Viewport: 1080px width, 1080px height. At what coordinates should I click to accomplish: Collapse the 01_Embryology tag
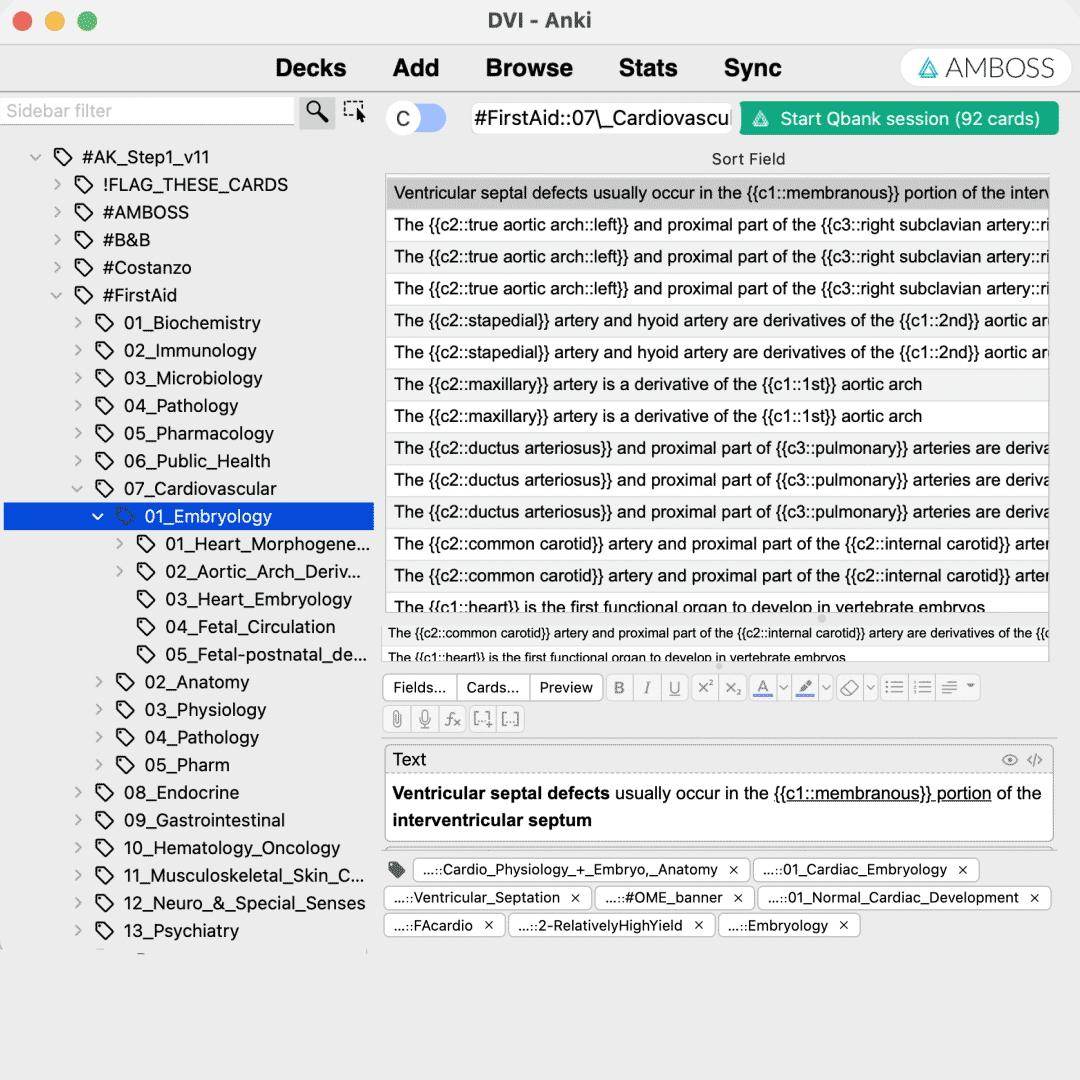point(98,517)
